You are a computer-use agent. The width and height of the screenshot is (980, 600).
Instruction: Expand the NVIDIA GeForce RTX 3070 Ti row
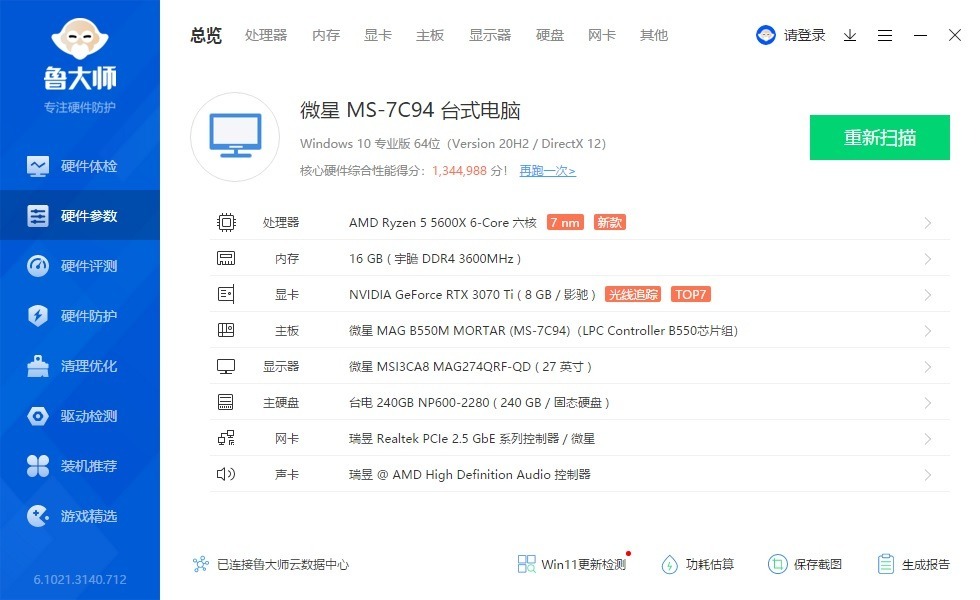(928, 294)
